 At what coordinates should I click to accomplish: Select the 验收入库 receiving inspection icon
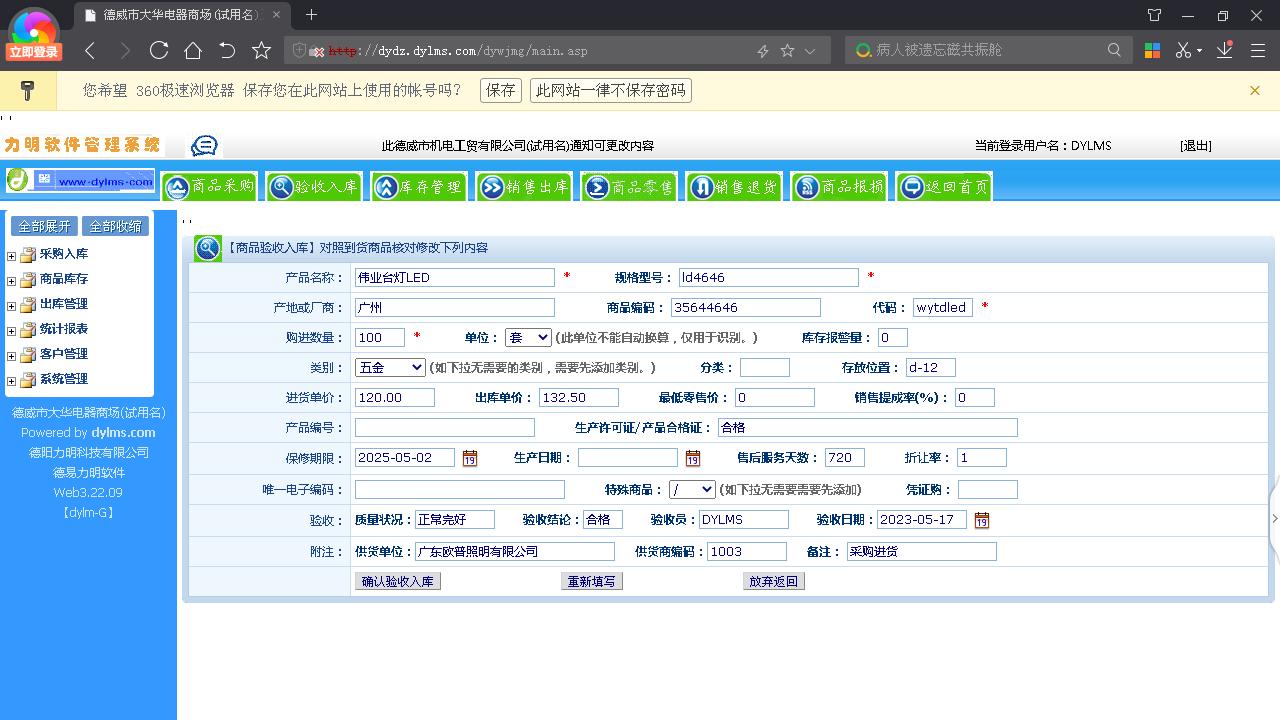314,186
